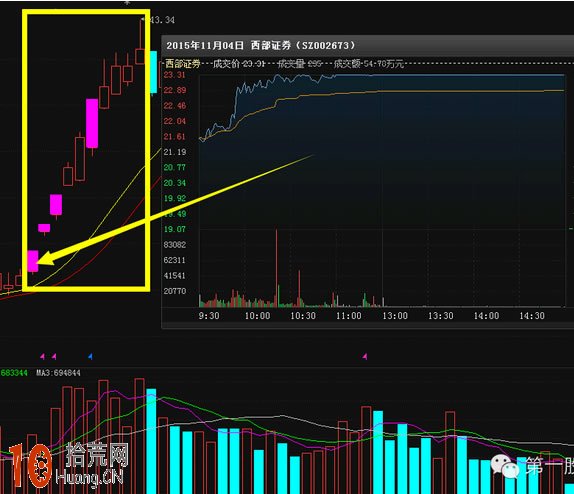The width and height of the screenshot is (574, 494).
Task: Select the 19.07 price axis label
Action: click(x=175, y=229)
